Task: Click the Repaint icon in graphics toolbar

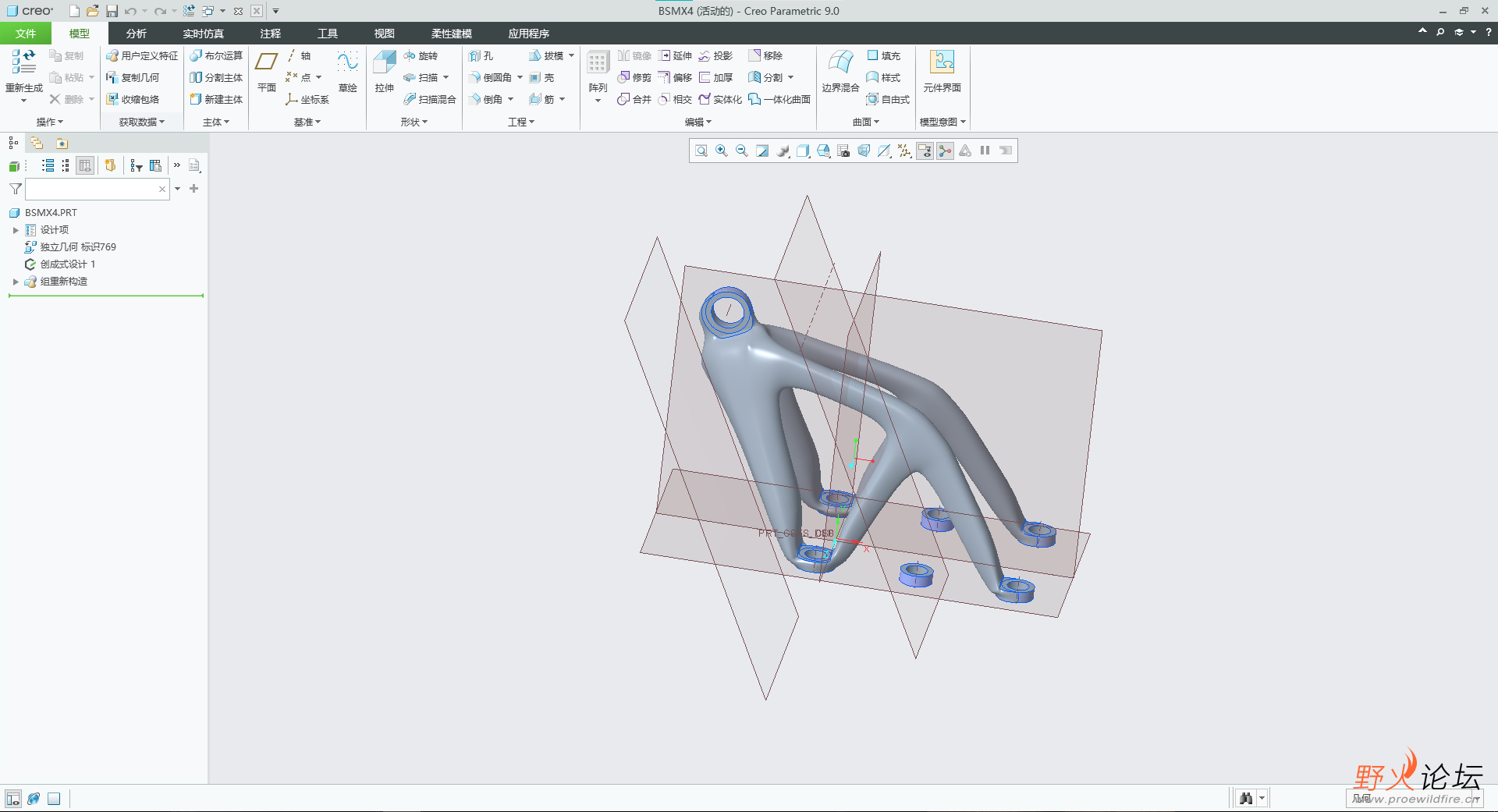Action: click(x=762, y=151)
